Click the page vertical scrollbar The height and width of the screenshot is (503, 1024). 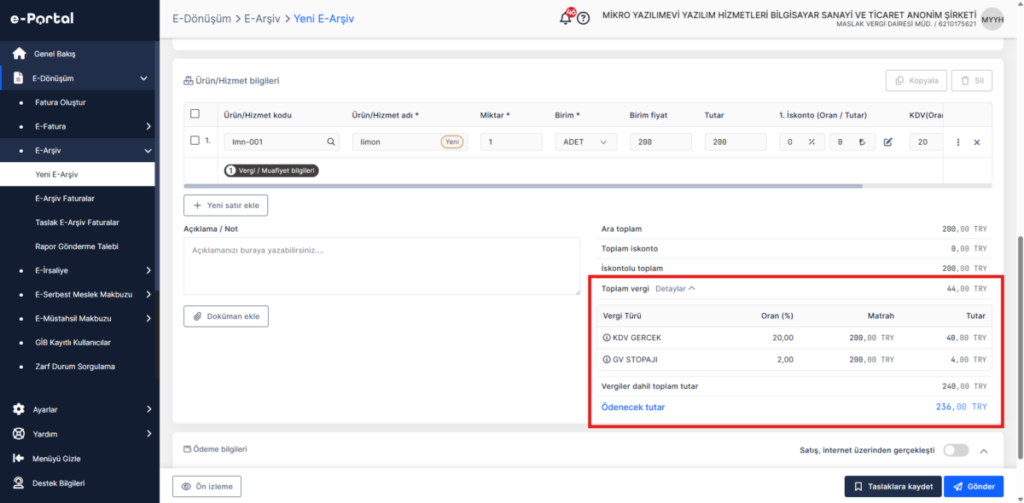pos(1020,346)
